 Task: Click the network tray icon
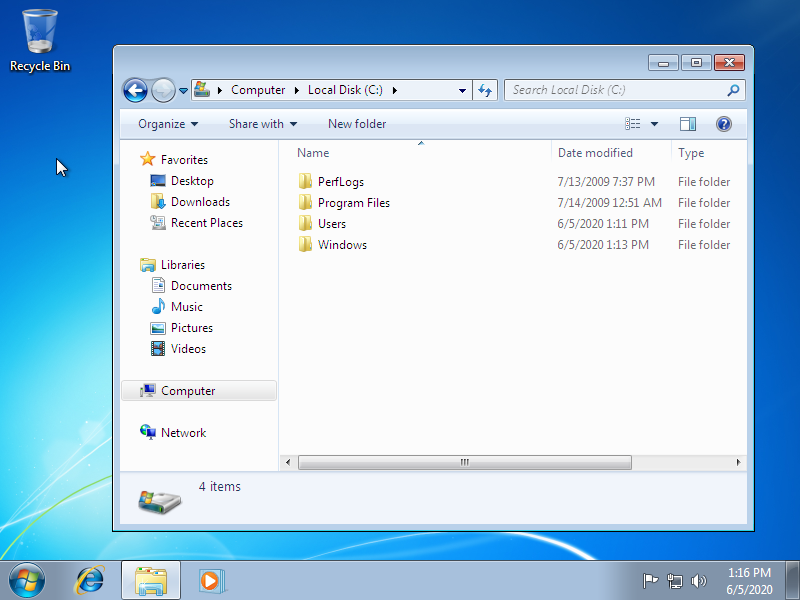point(674,581)
